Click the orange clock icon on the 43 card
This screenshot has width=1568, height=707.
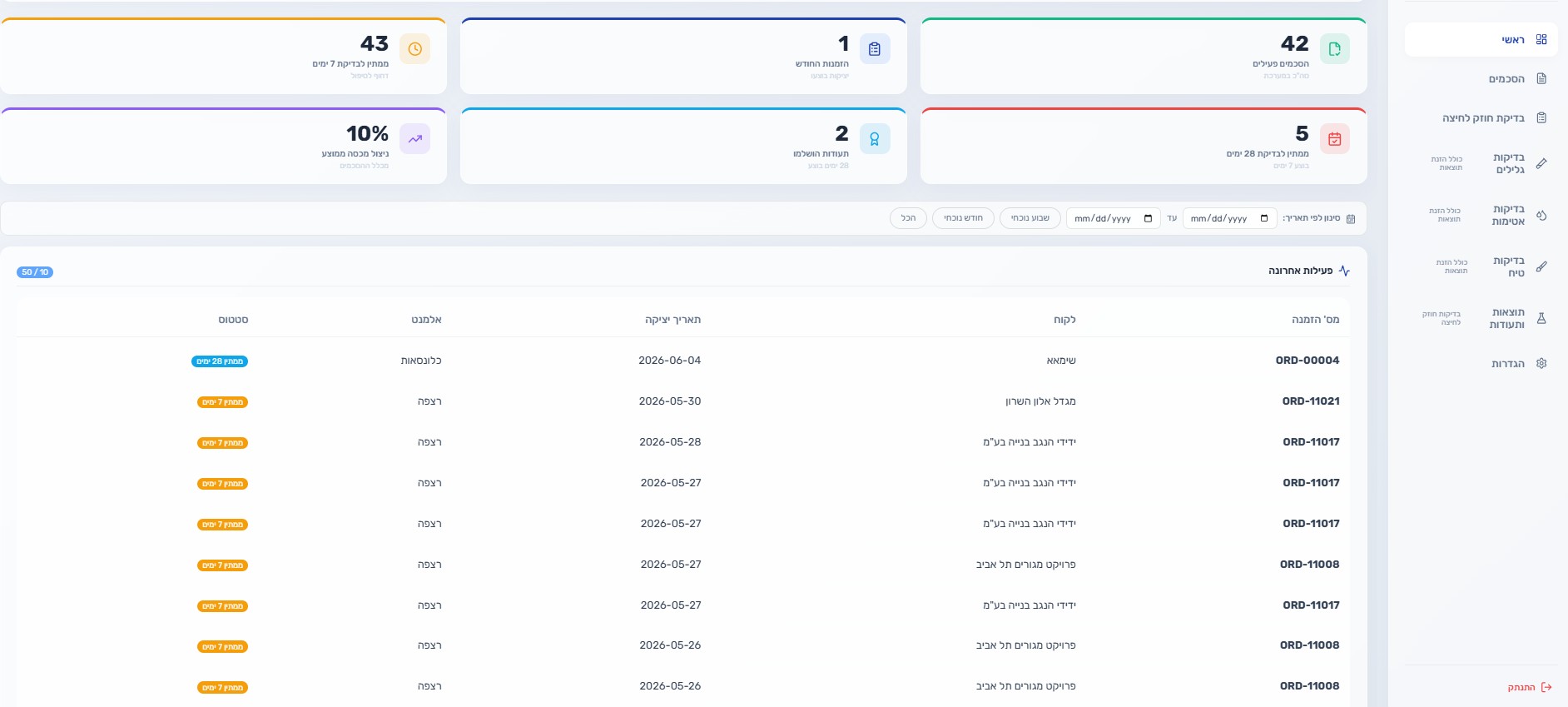tap(414, 49)
